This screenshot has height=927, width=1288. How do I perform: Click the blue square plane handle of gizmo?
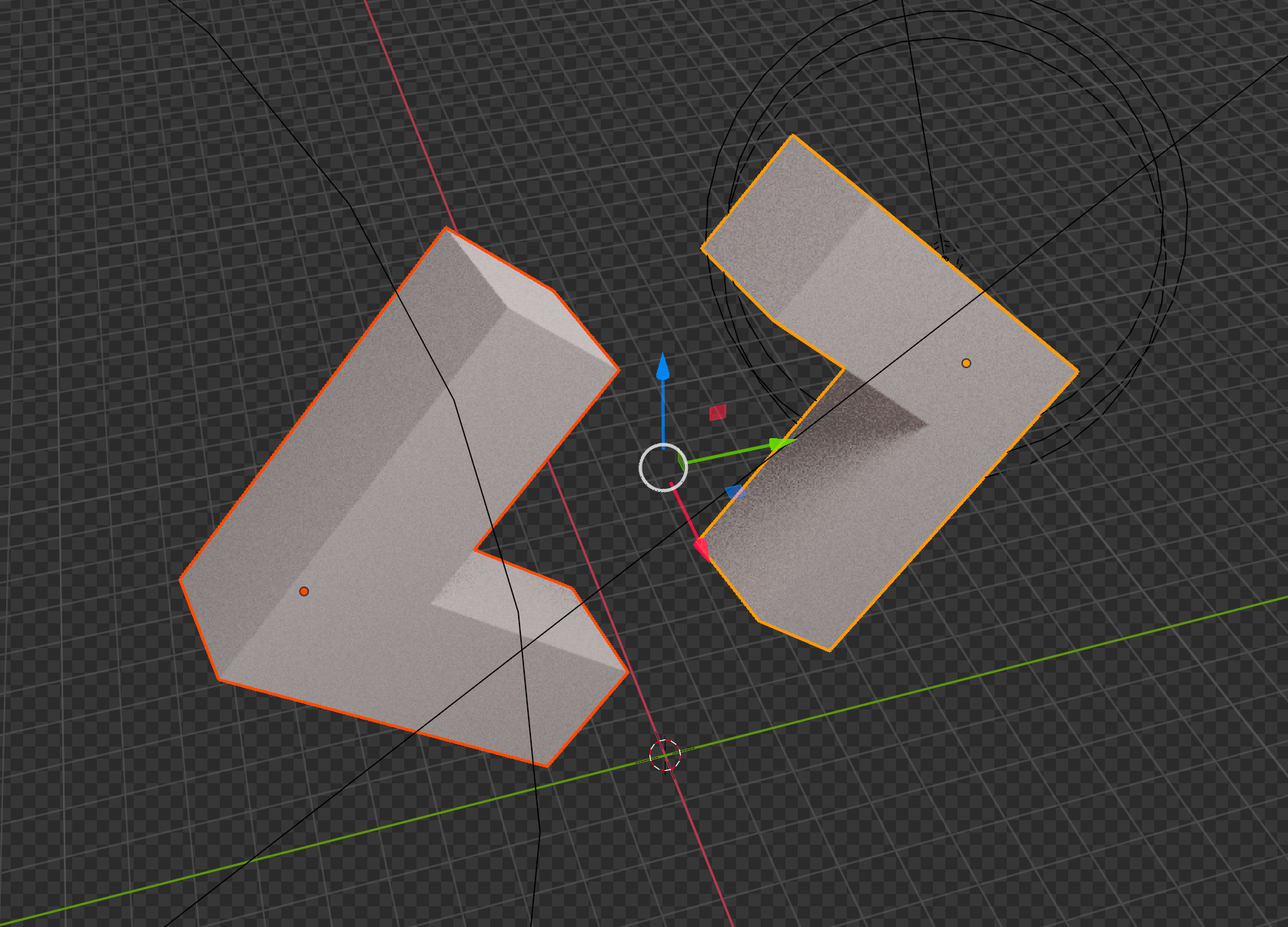point(735,492)
